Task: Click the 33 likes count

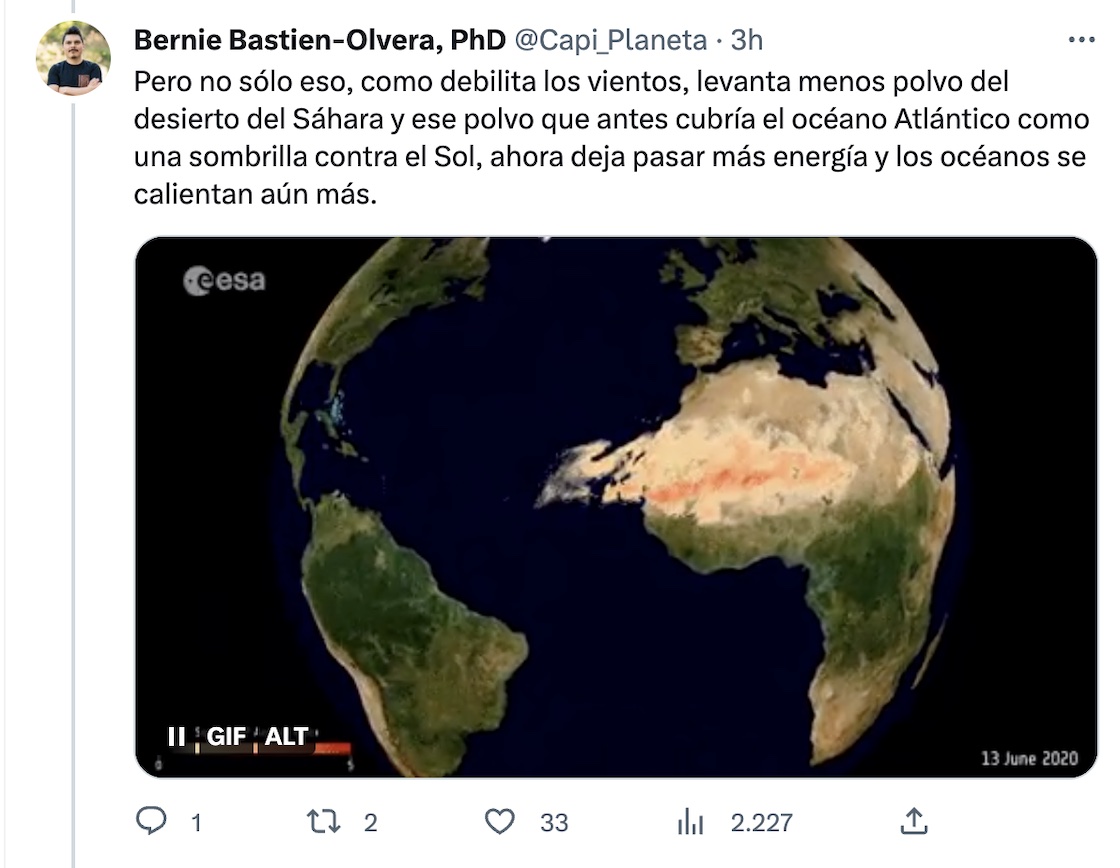Action: (x=554, y=823)
